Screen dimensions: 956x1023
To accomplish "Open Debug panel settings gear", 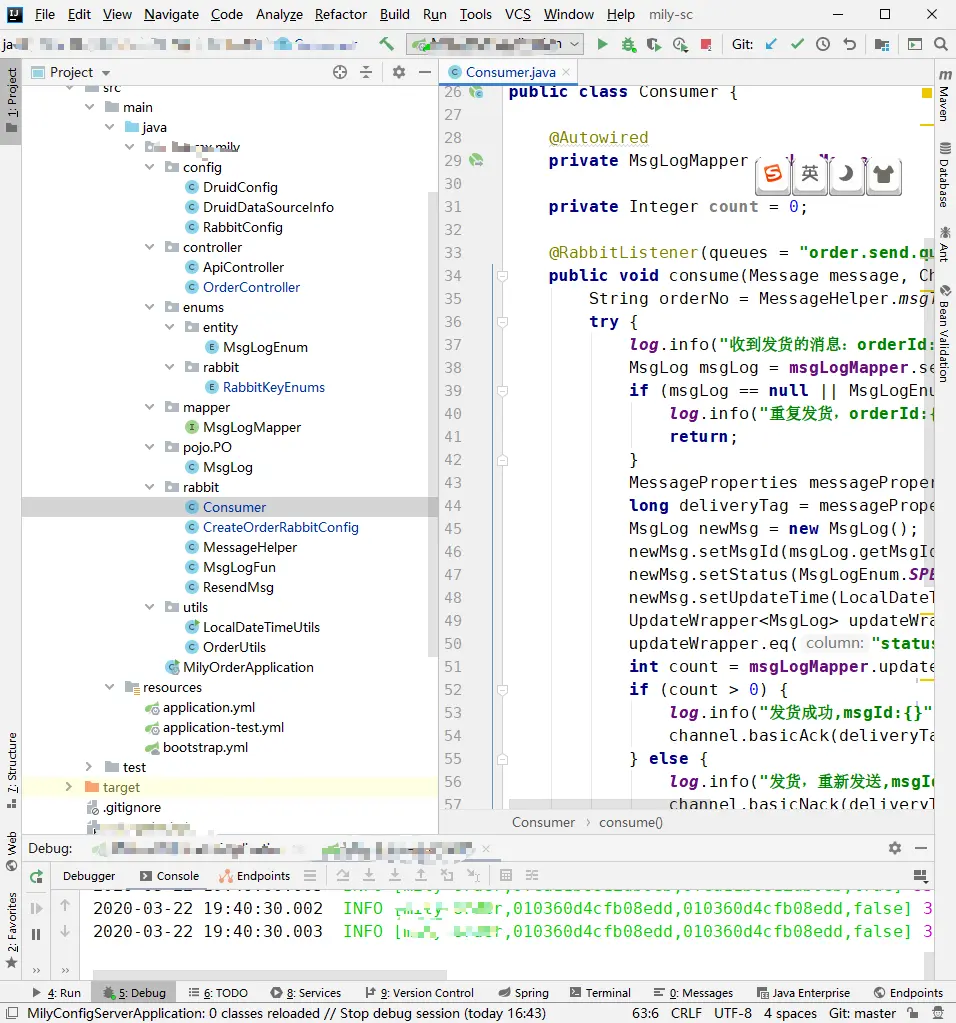I will click(895, 848).
